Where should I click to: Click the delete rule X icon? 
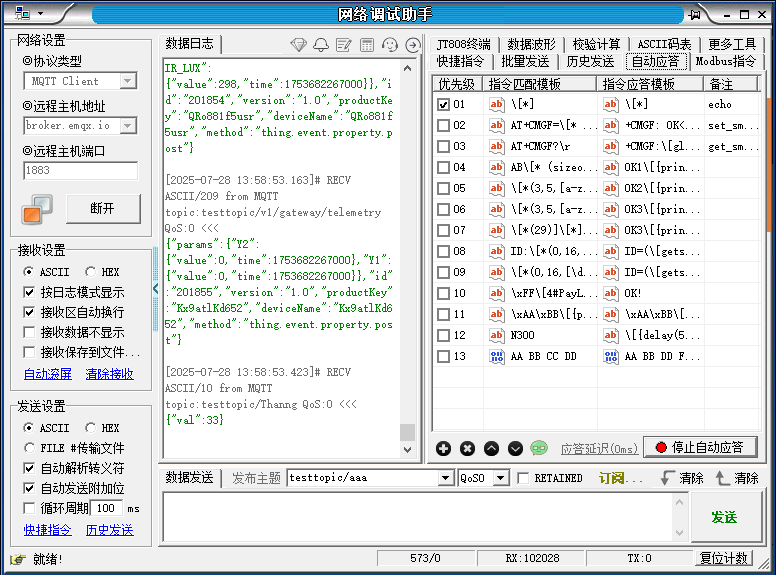tap(467, 448)
